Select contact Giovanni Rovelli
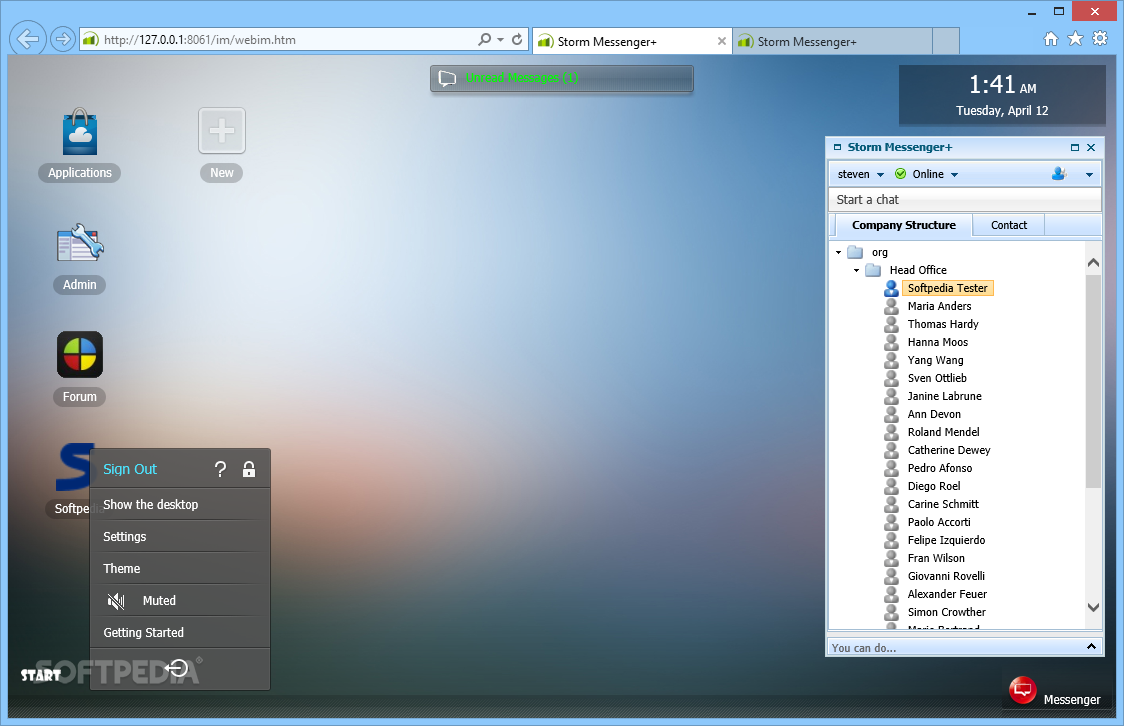 coord(946,576)
